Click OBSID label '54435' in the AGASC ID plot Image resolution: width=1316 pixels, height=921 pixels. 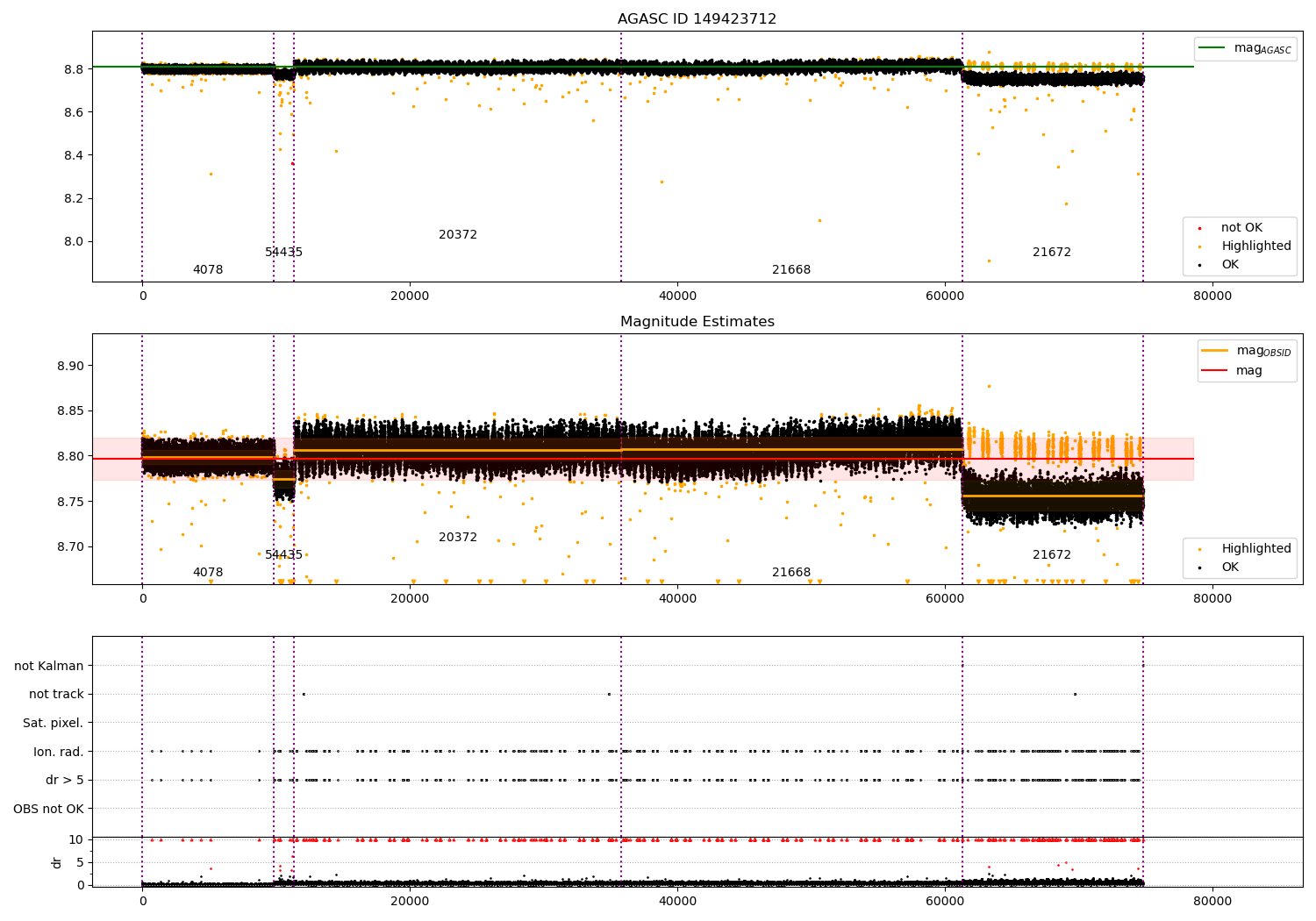283,253
